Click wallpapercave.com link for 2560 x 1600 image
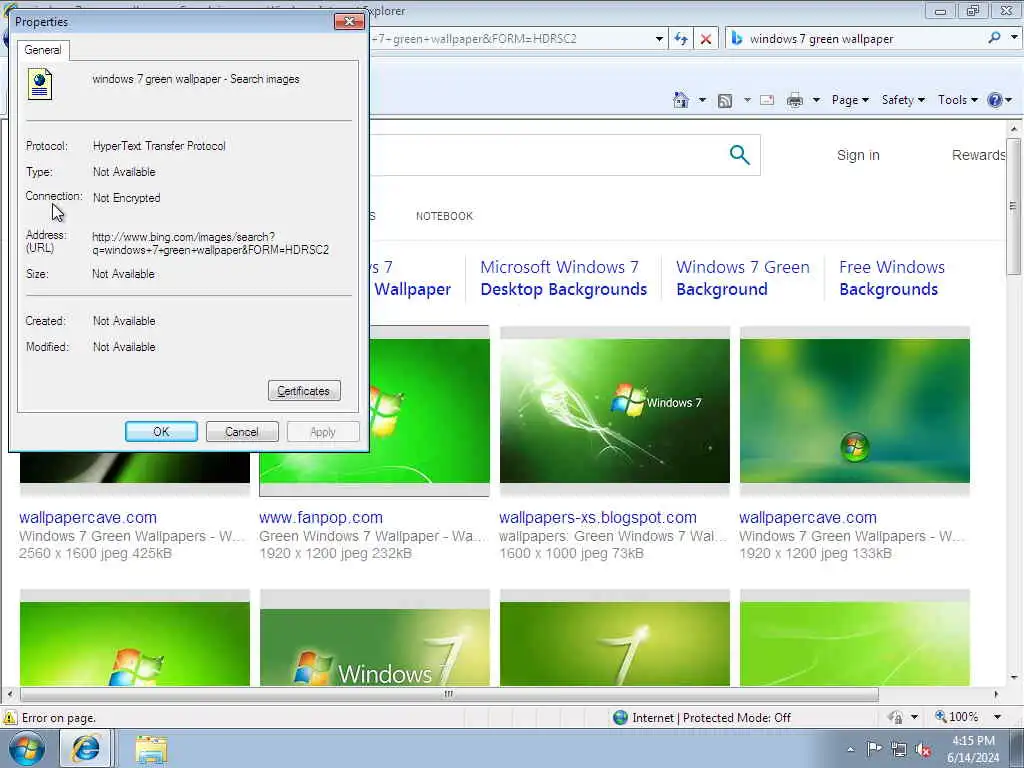 (x=88, y=518)
